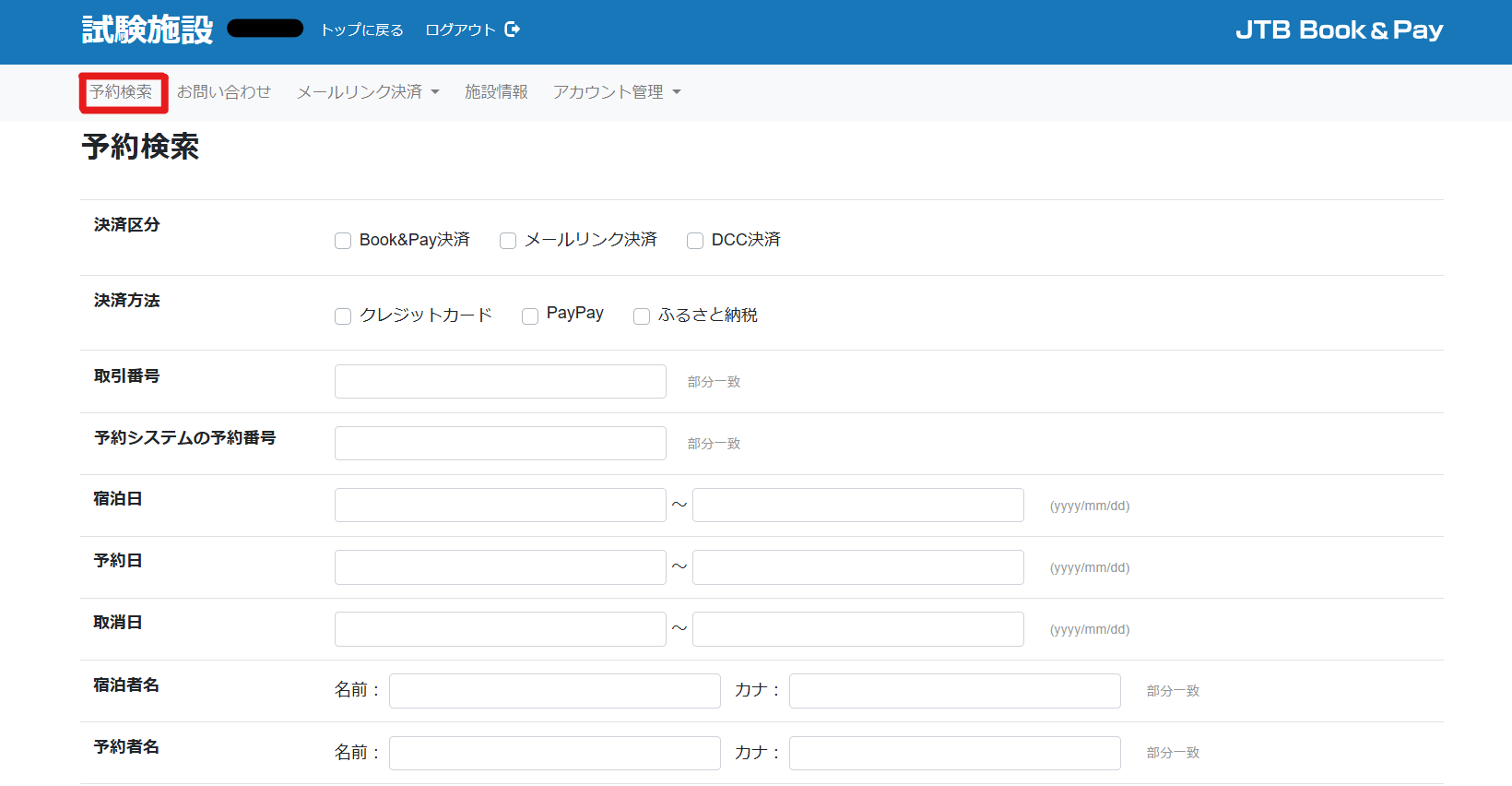Click the 取消日 row label
The image size is (1512, 786).
(118, 622)
